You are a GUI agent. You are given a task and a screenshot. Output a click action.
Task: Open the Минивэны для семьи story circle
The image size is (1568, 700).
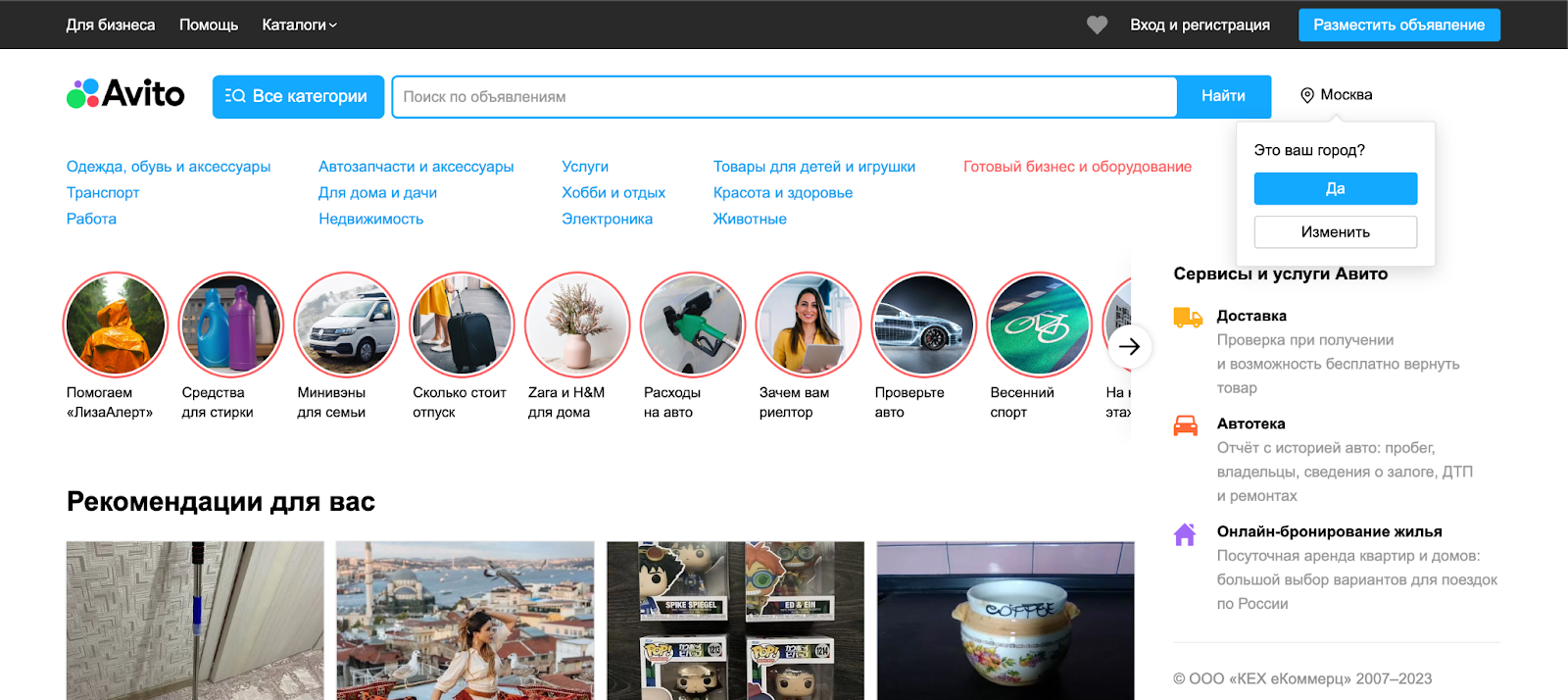(347, 325)
